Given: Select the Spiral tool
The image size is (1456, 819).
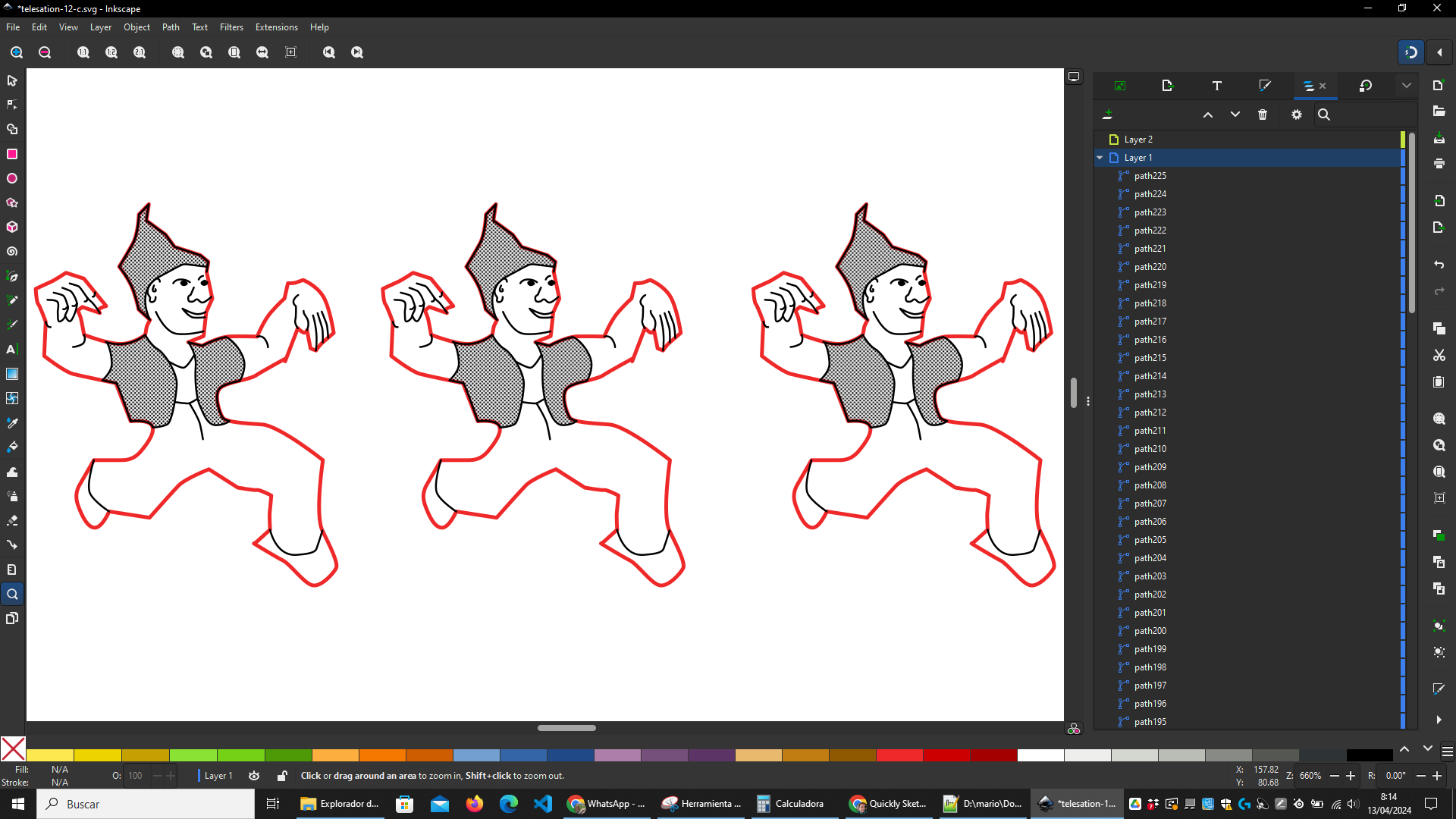Looking at the screenshot, I should (12, 251).
